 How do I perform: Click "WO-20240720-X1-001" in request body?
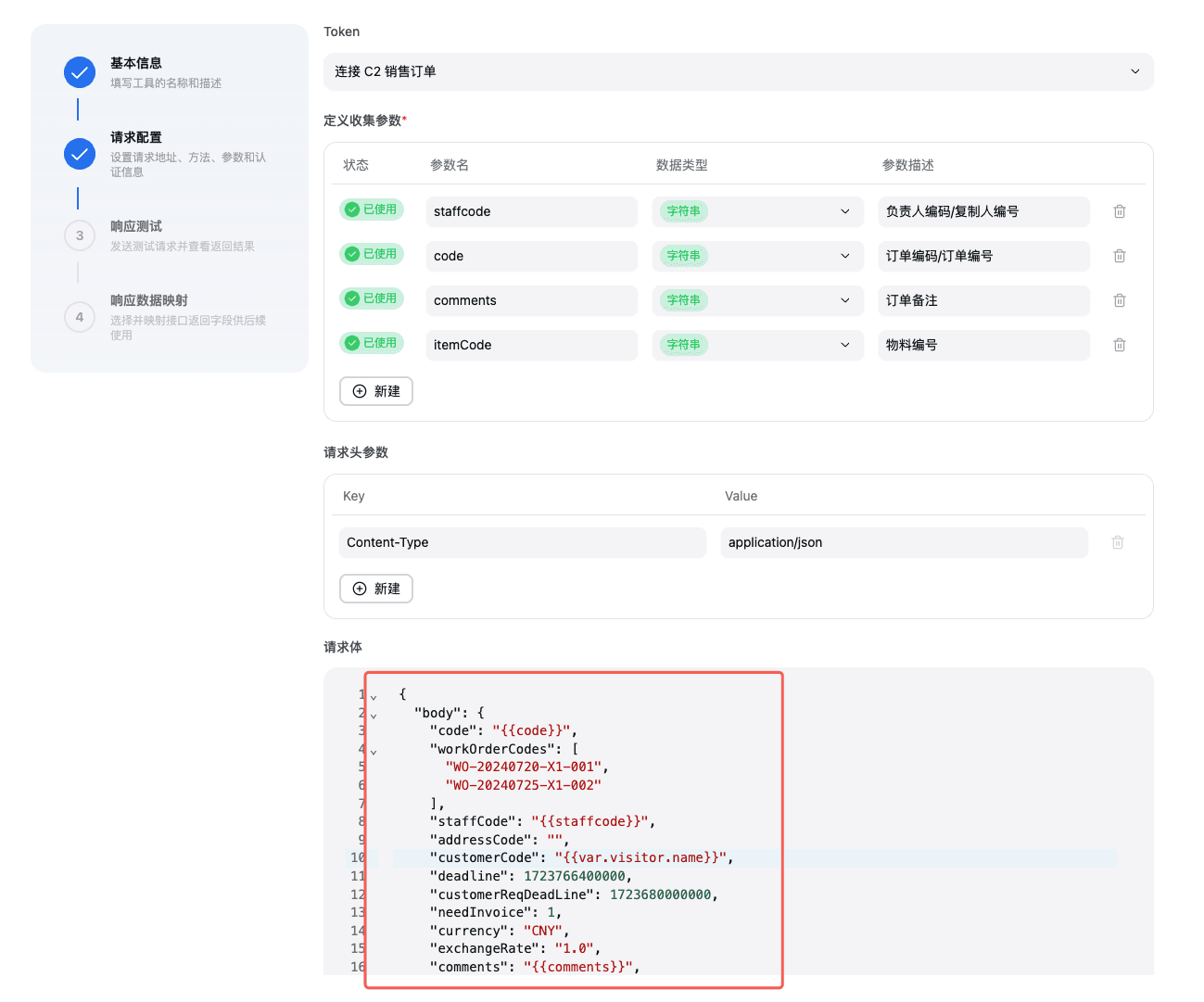click(x=524, y=767)
